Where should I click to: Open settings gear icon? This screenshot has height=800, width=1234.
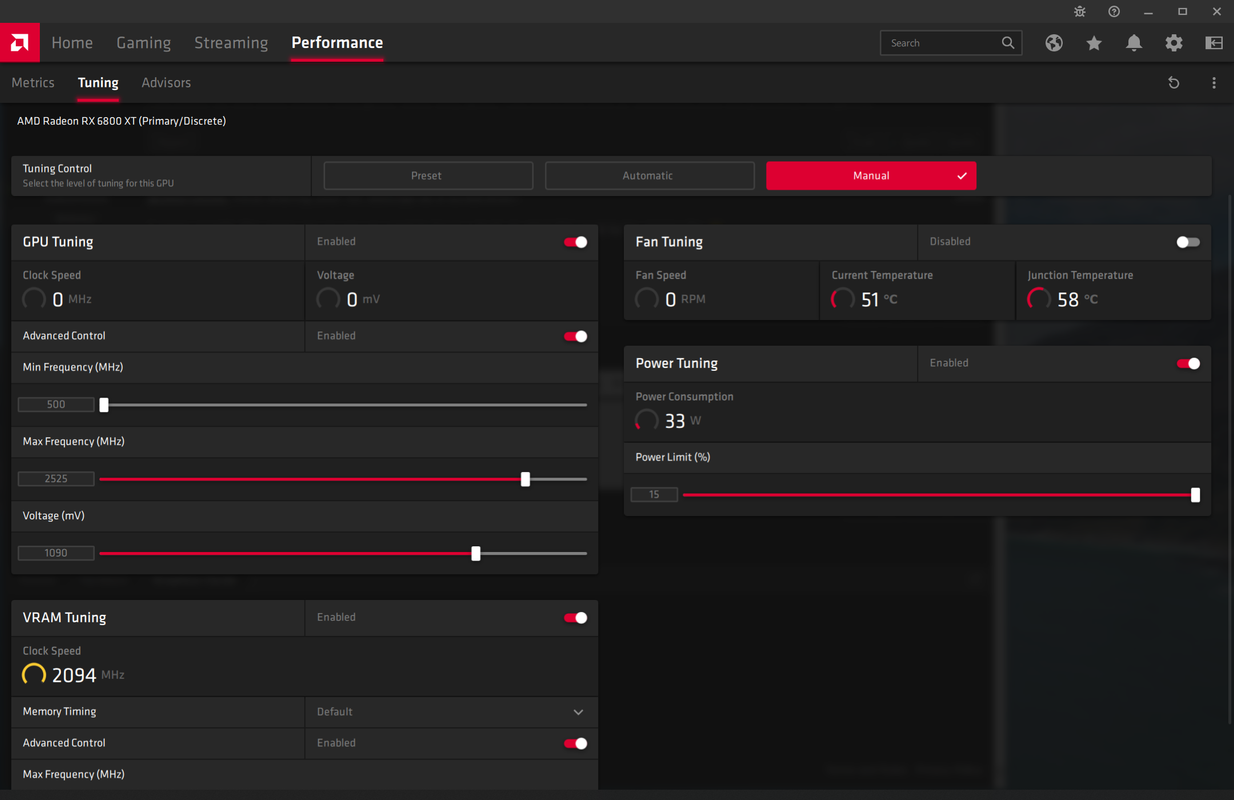(1174, 43)
